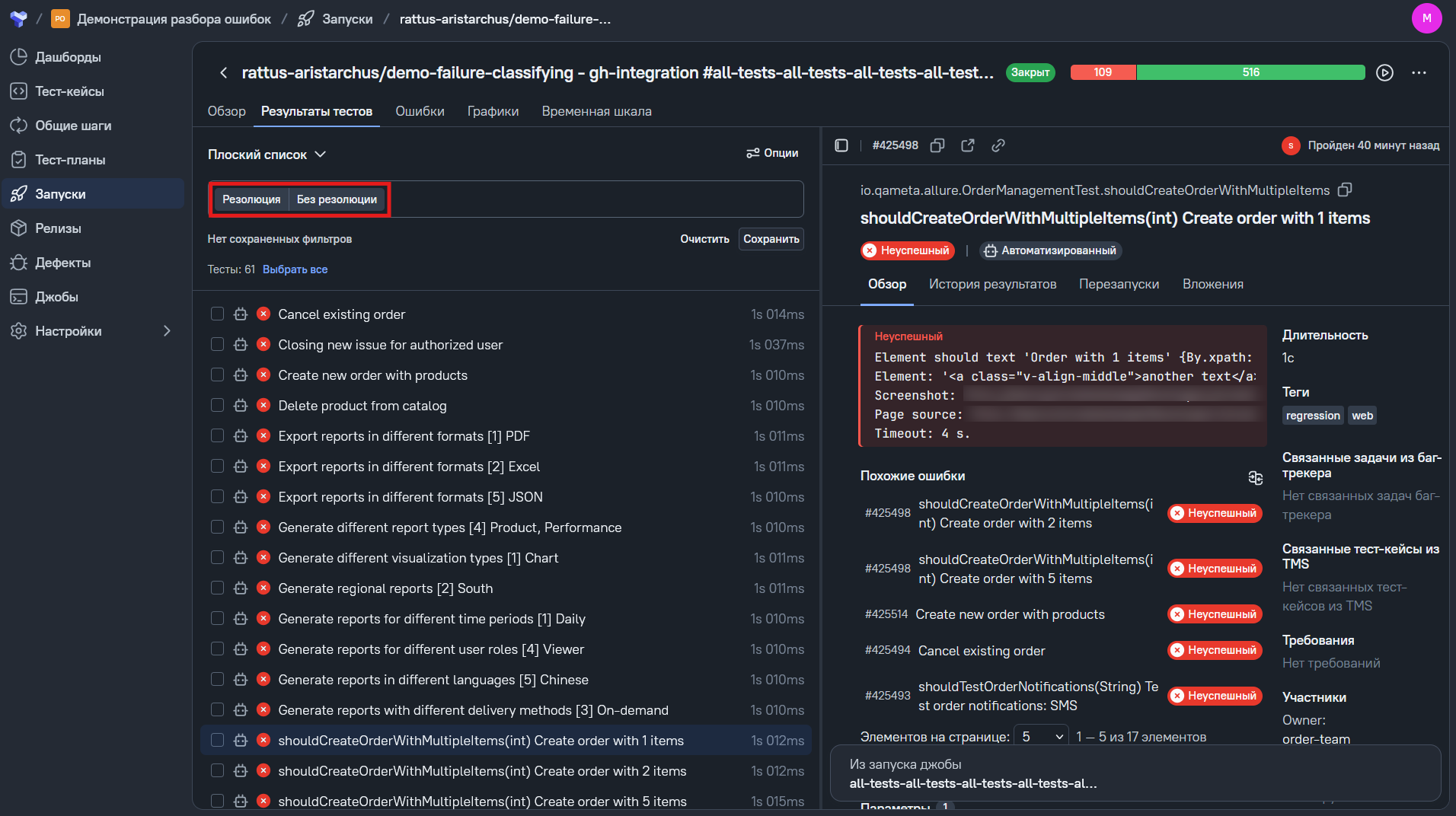Tick checkbox for Delete product from catalog
Screen dimensions: 1456x816
217,405
